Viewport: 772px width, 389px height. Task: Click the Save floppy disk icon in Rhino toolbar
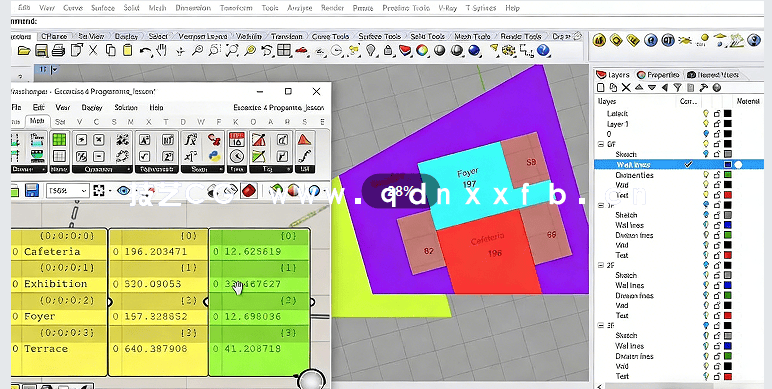pyautogui.click(x=41, y=50)
